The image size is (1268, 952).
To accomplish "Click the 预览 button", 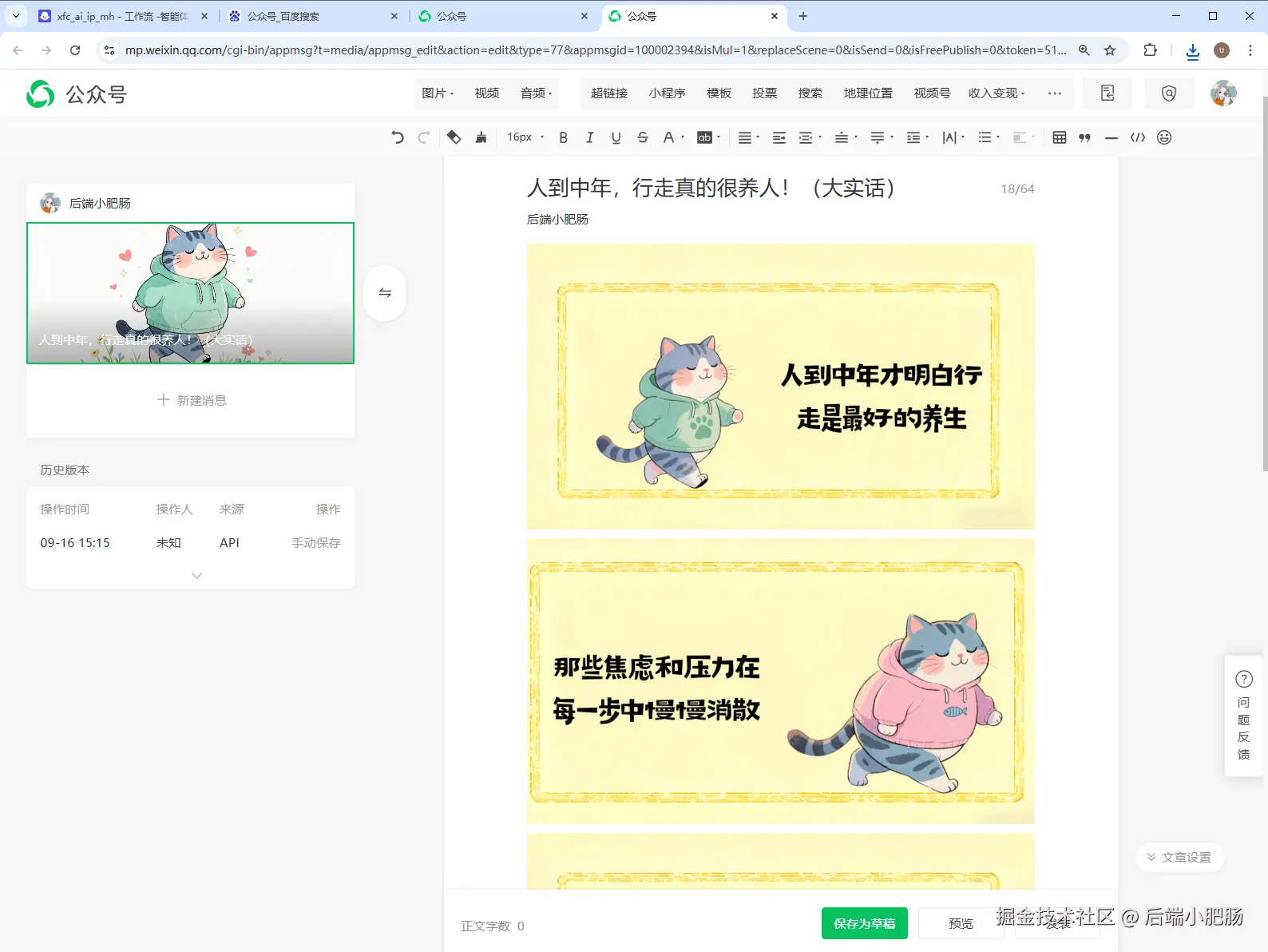I will coord(961,923).
